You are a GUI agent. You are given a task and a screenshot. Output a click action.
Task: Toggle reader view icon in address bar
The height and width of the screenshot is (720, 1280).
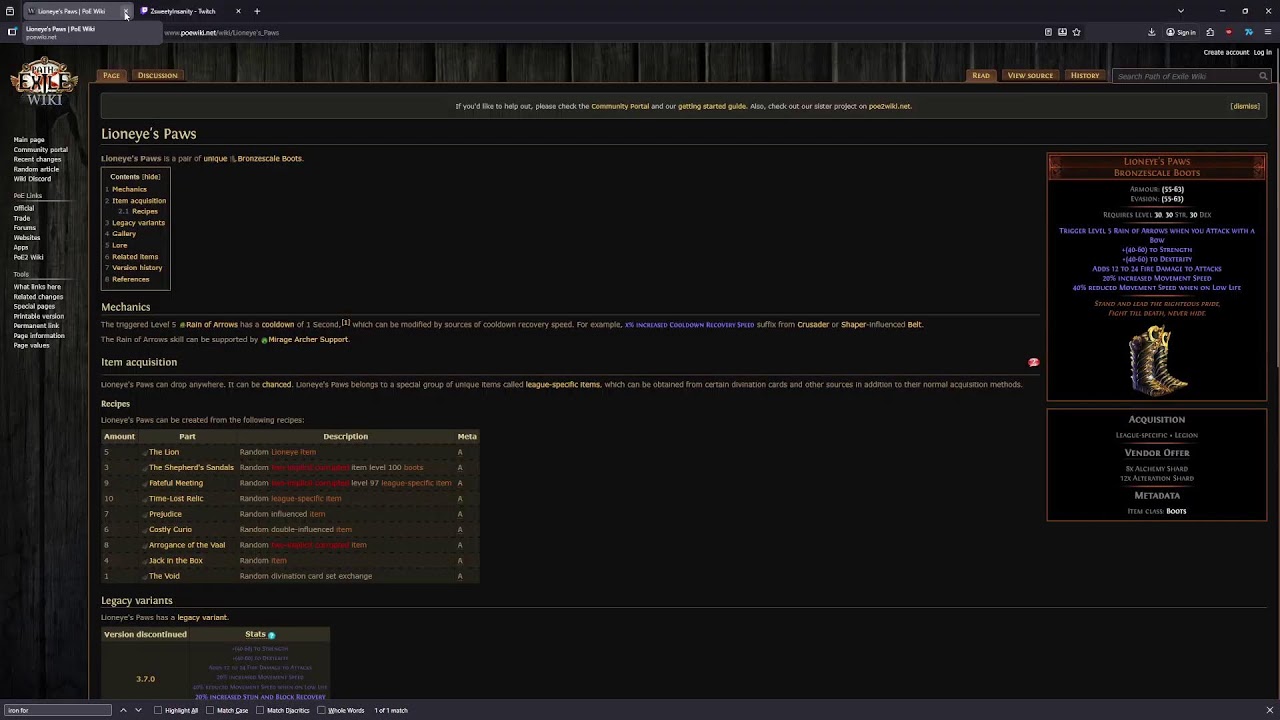[1048, 32]
